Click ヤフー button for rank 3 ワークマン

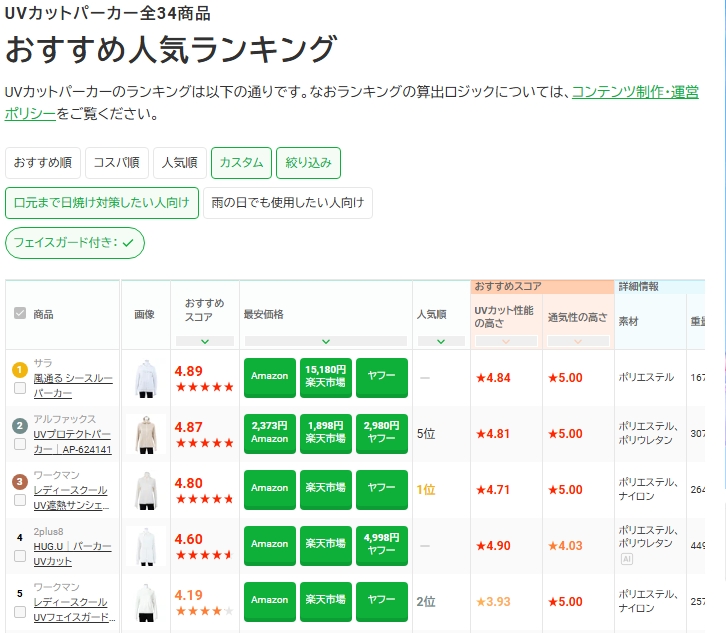(382, 489)
